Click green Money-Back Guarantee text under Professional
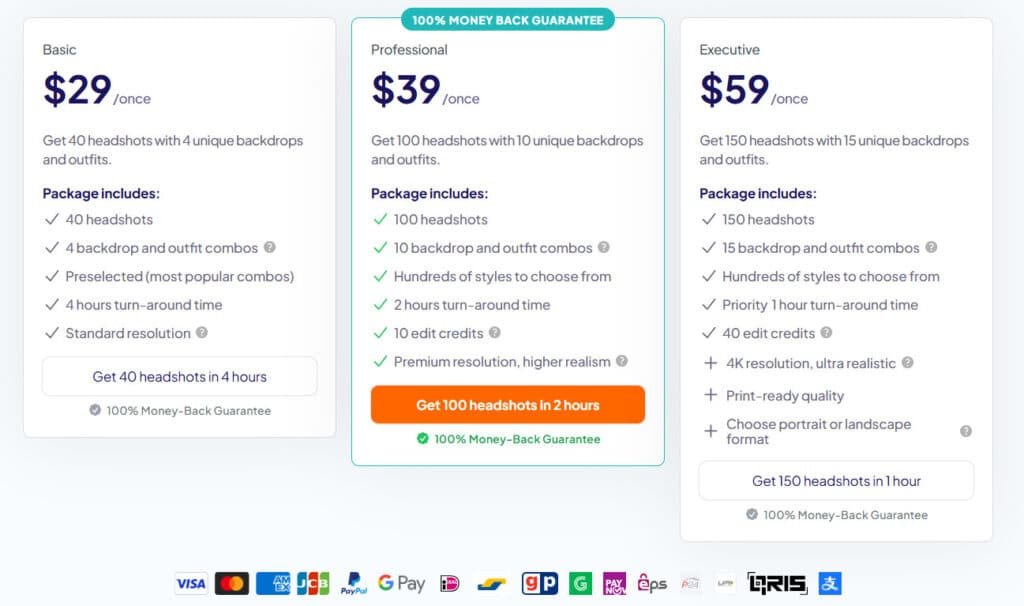This screenshot has width=1024, height=606. coord(517,439)
